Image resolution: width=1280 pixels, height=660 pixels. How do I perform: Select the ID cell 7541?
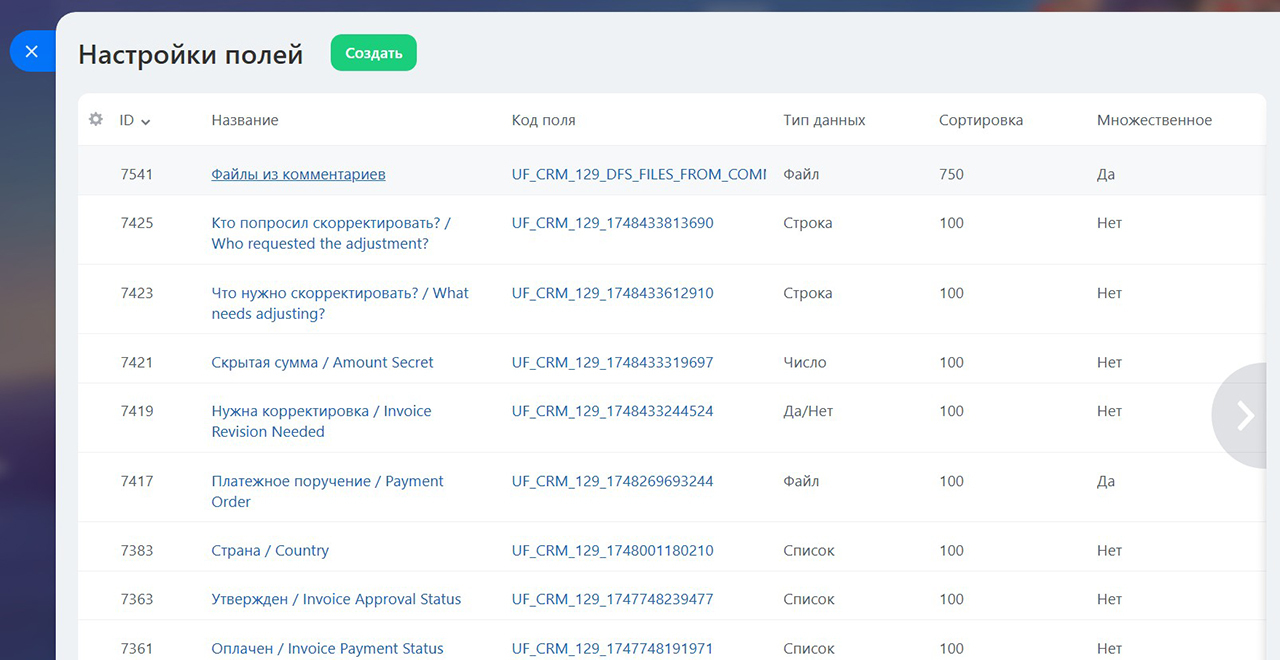point(137,174)
